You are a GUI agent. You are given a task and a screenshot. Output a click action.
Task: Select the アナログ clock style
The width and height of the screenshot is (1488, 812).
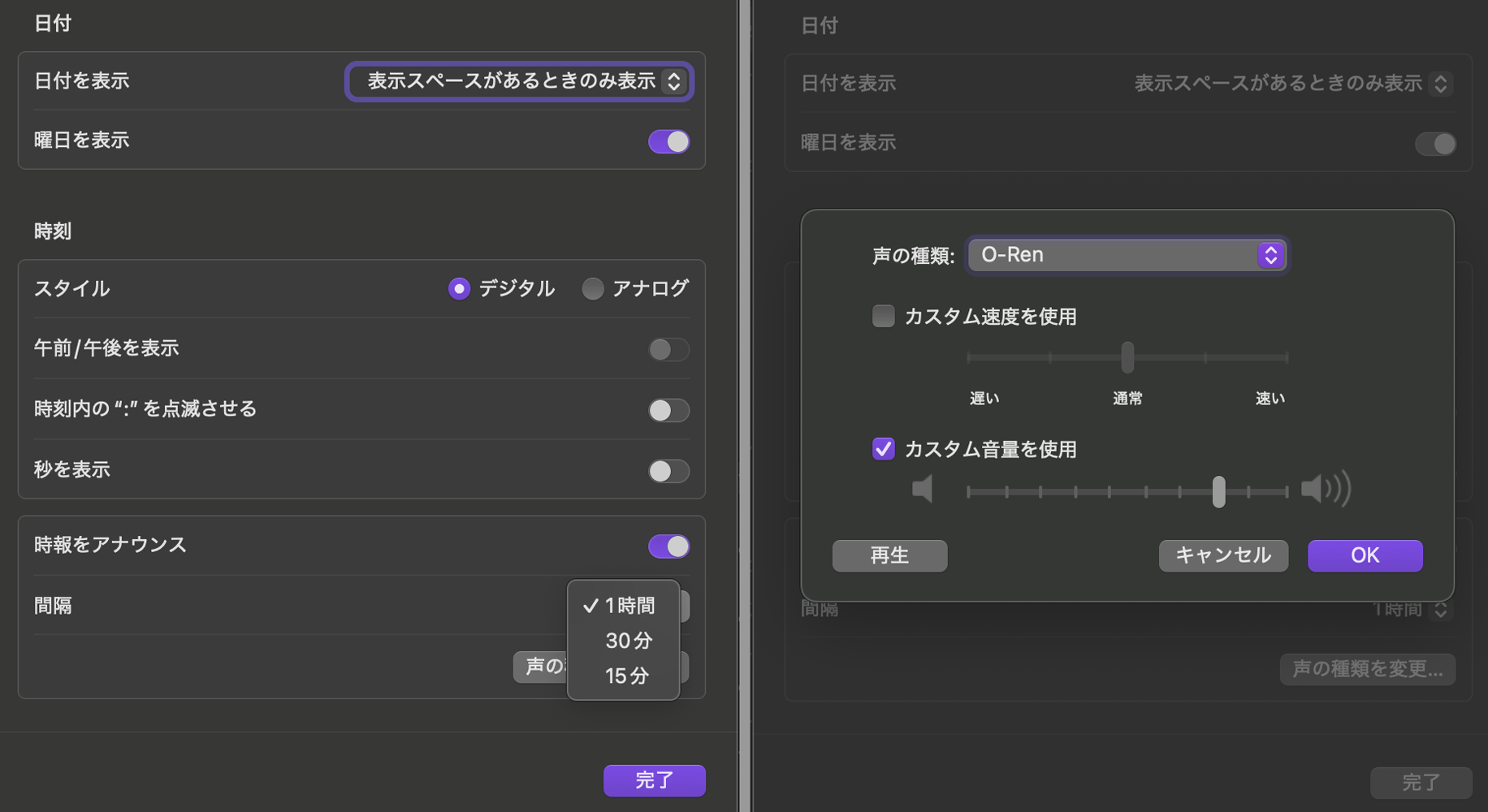tap(593, 289)
